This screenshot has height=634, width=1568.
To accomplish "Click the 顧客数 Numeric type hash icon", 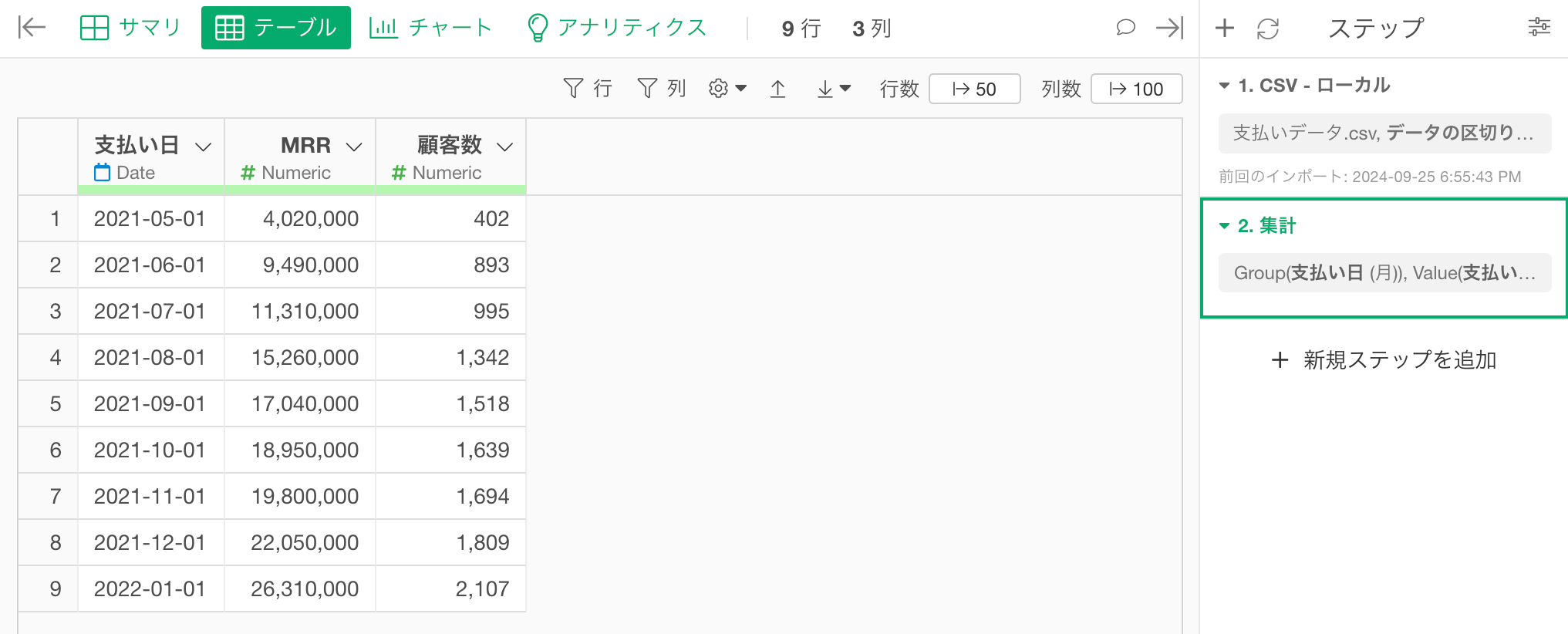I will 399,173.
